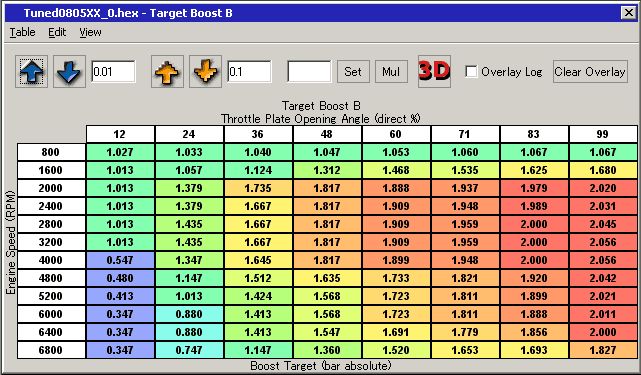Select cell 1.691 in the 6400 RPM row

click(396, 332)
